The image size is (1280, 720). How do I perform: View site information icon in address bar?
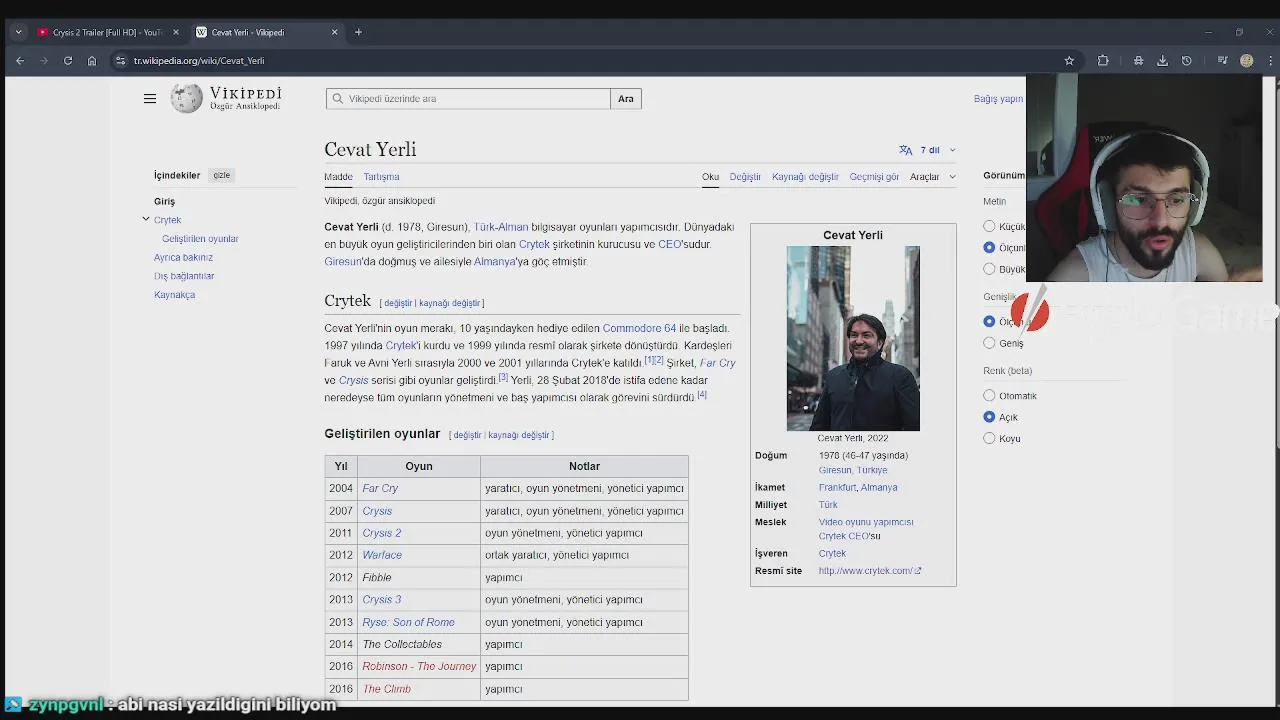point(120,61)
